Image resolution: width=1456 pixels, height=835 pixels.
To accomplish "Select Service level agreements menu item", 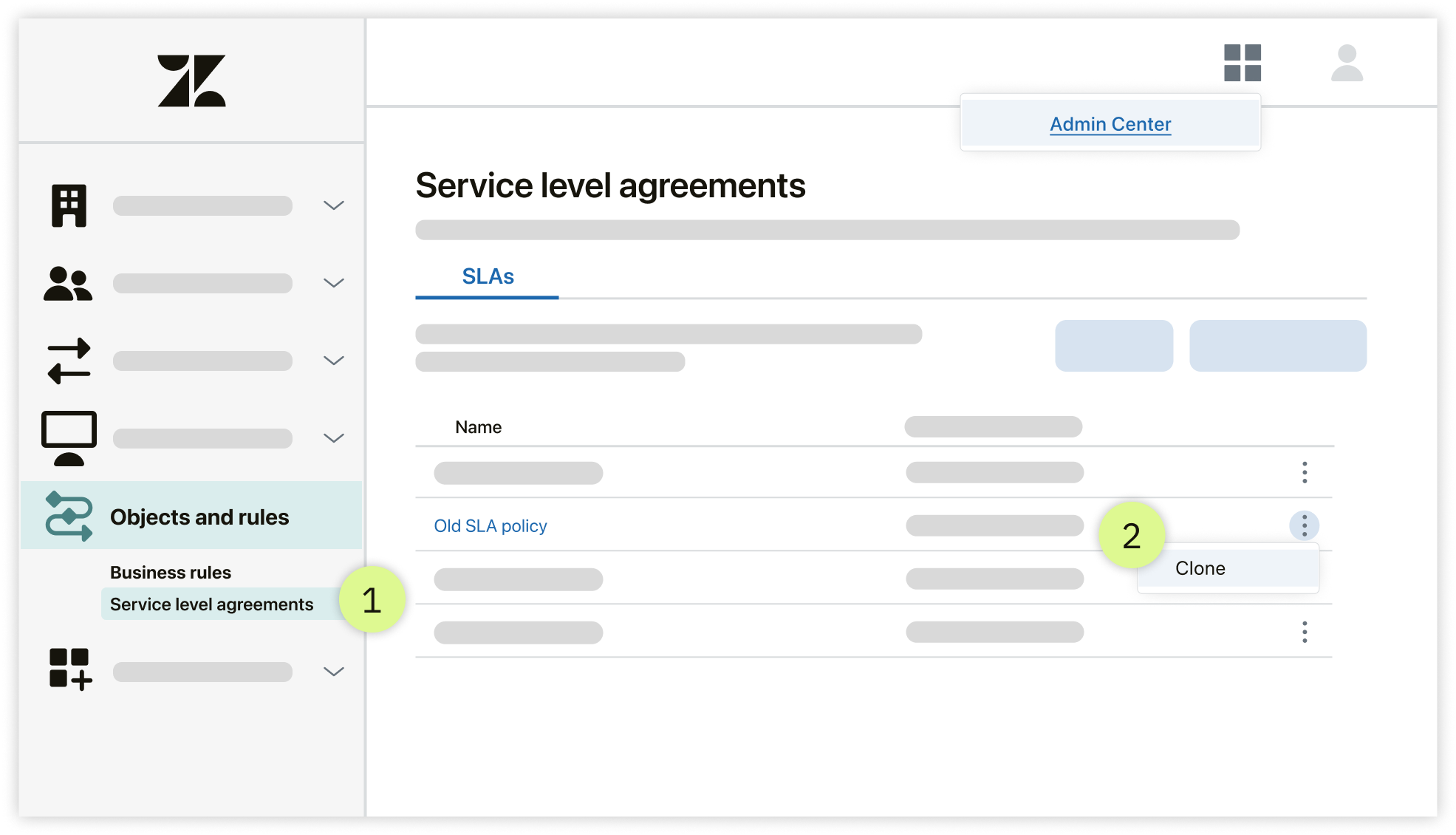I will pos(212,603).
